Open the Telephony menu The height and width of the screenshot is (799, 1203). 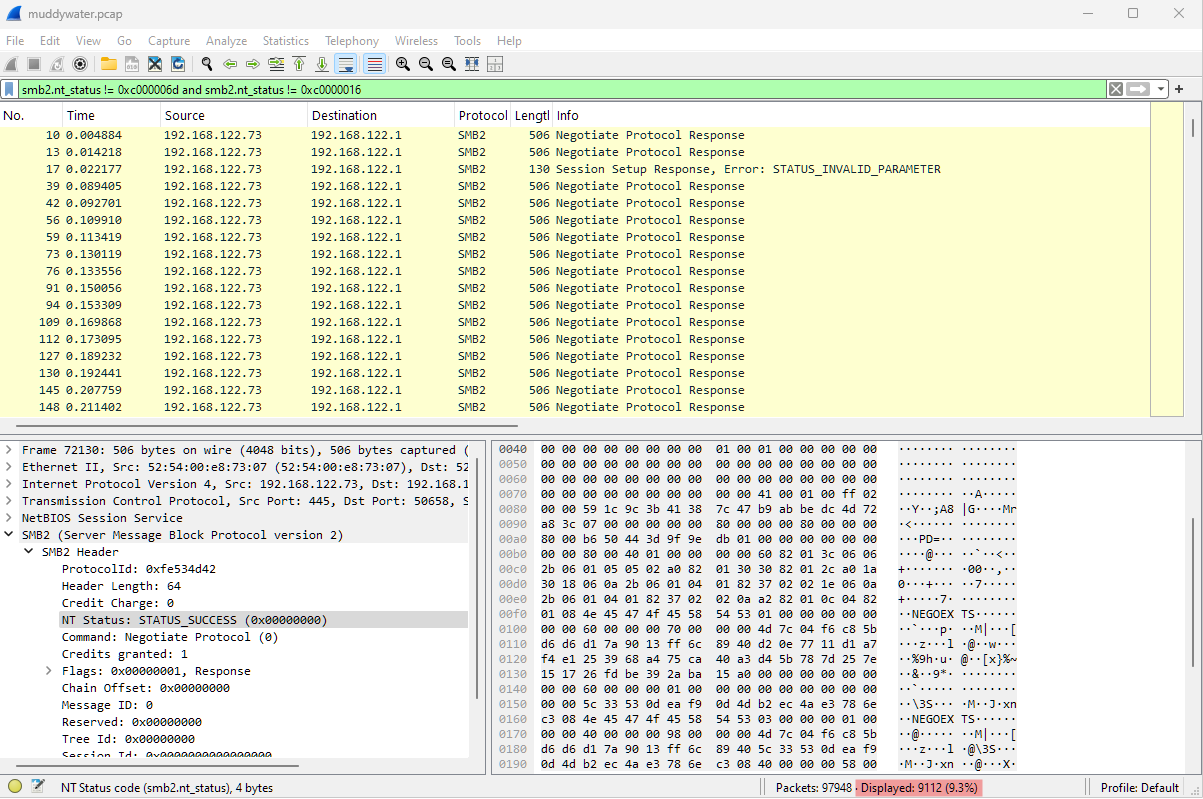click(x=352, y=41)
